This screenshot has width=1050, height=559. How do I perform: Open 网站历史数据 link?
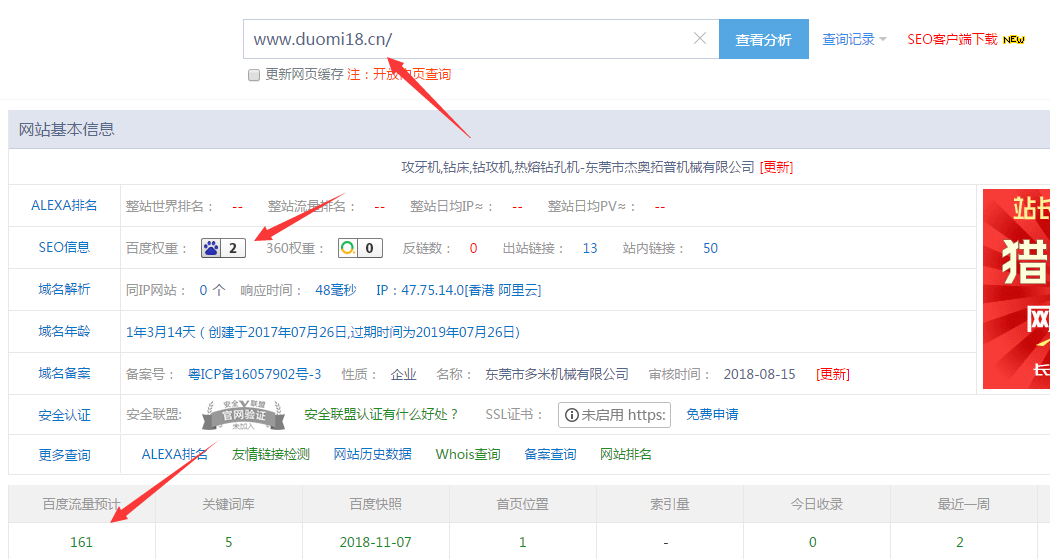click(372, 454)
